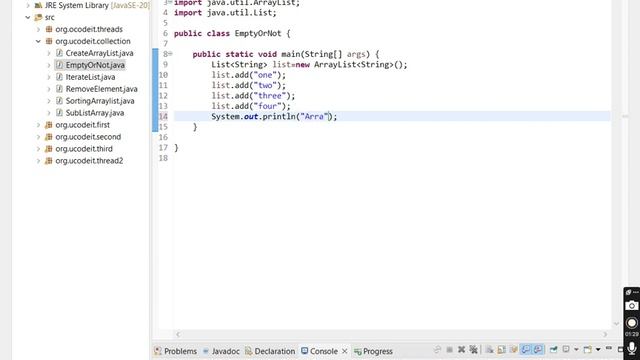Expand IterateList.java node

(49, 77)
